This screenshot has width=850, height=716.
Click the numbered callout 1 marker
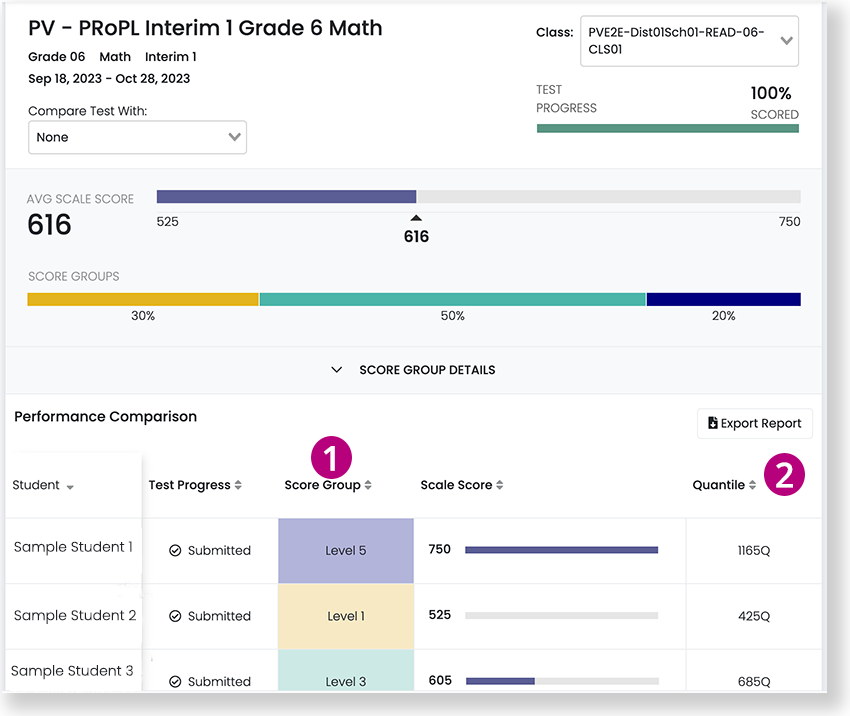click(x=332, y=458)
